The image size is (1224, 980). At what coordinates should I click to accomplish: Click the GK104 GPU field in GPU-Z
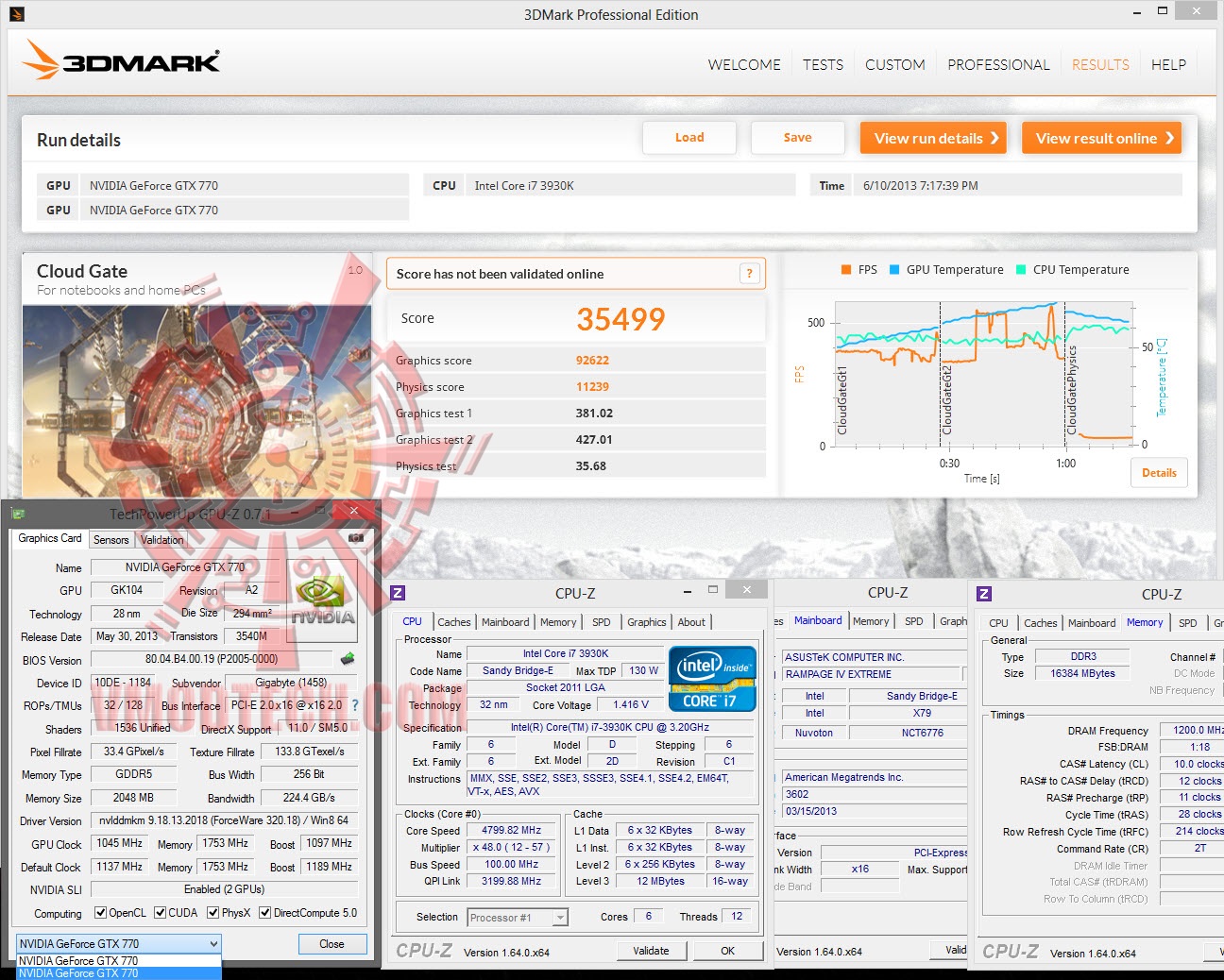pos(127,590)
